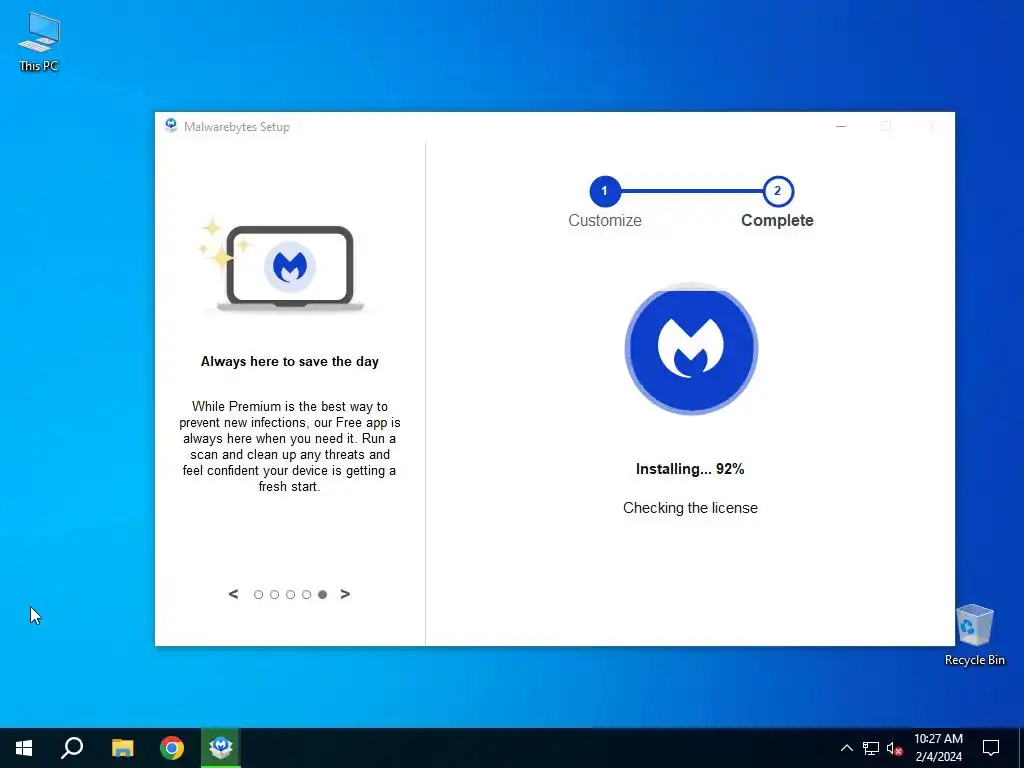Select the fourth carousel dot
The image size is (1024, 768).
[x=306, y=594]
